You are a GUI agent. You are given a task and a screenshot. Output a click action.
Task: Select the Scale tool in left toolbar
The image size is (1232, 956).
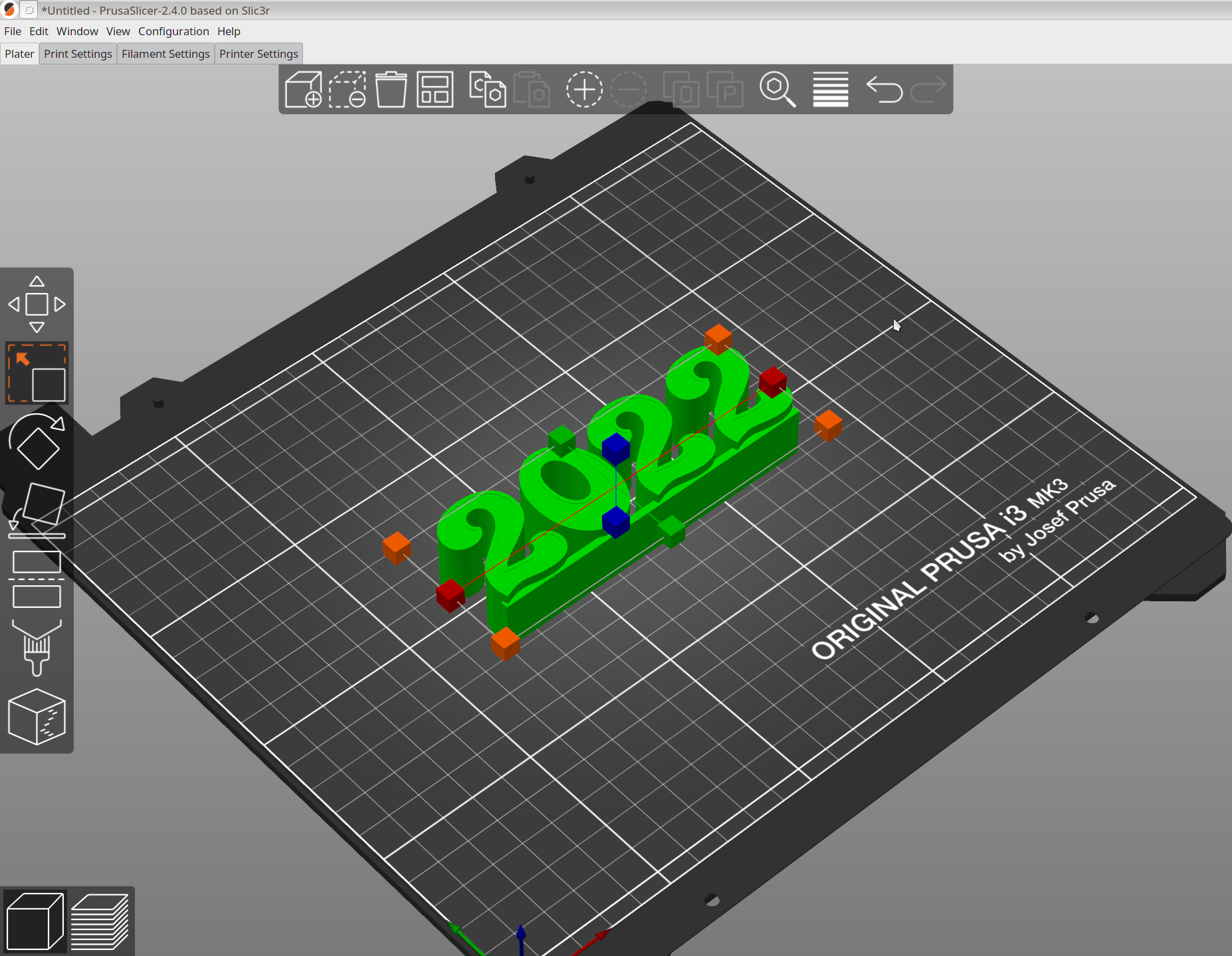click(37, 373)
